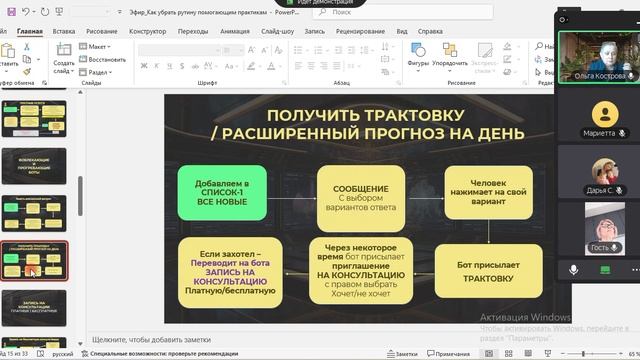Select the ЗАПИСЬ НА КОНСУЛЬТАЦИЮ slide thumbnail

pos(34,308)
